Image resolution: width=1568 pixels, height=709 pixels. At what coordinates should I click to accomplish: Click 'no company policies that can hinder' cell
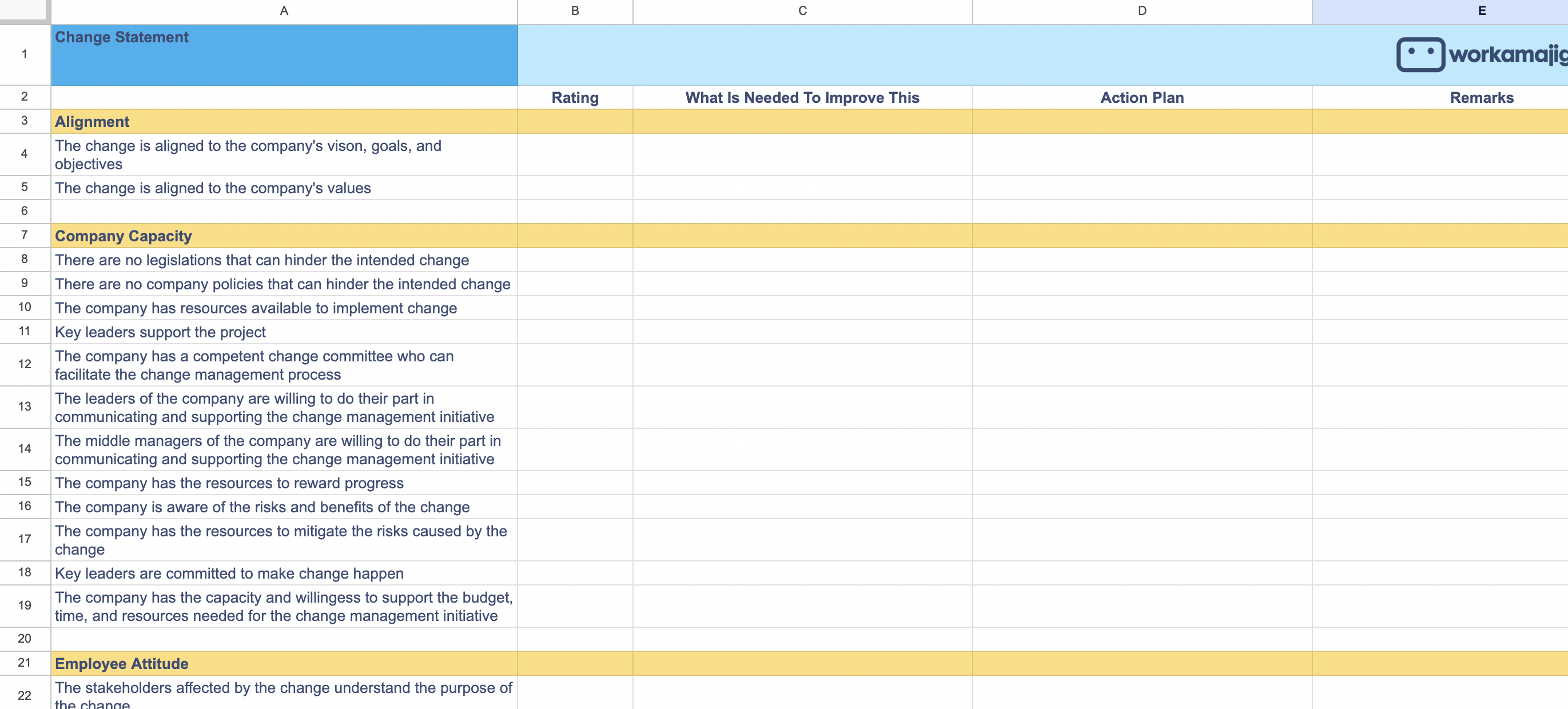click(284, 284)
